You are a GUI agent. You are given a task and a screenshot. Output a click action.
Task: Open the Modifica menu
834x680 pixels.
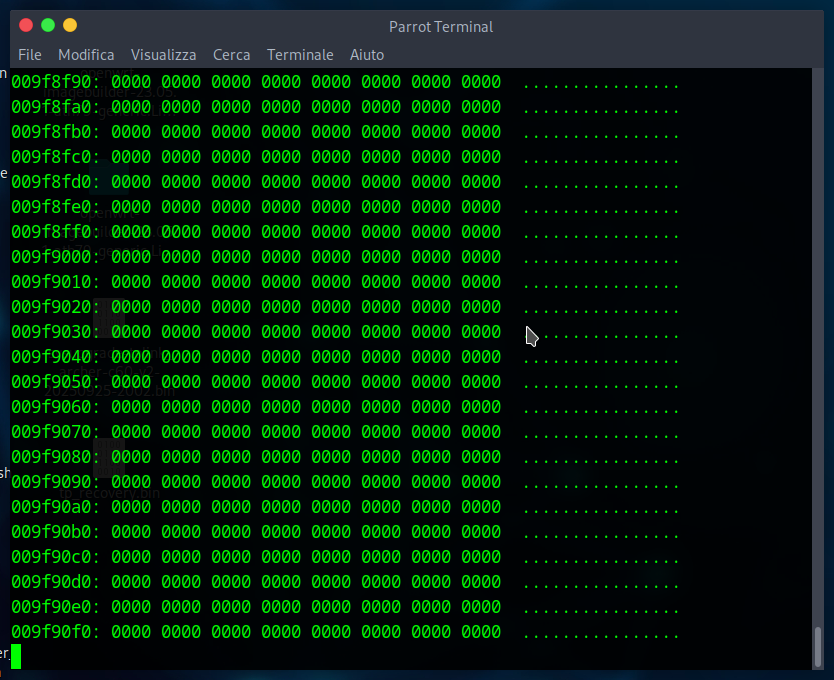coord(86,55)
